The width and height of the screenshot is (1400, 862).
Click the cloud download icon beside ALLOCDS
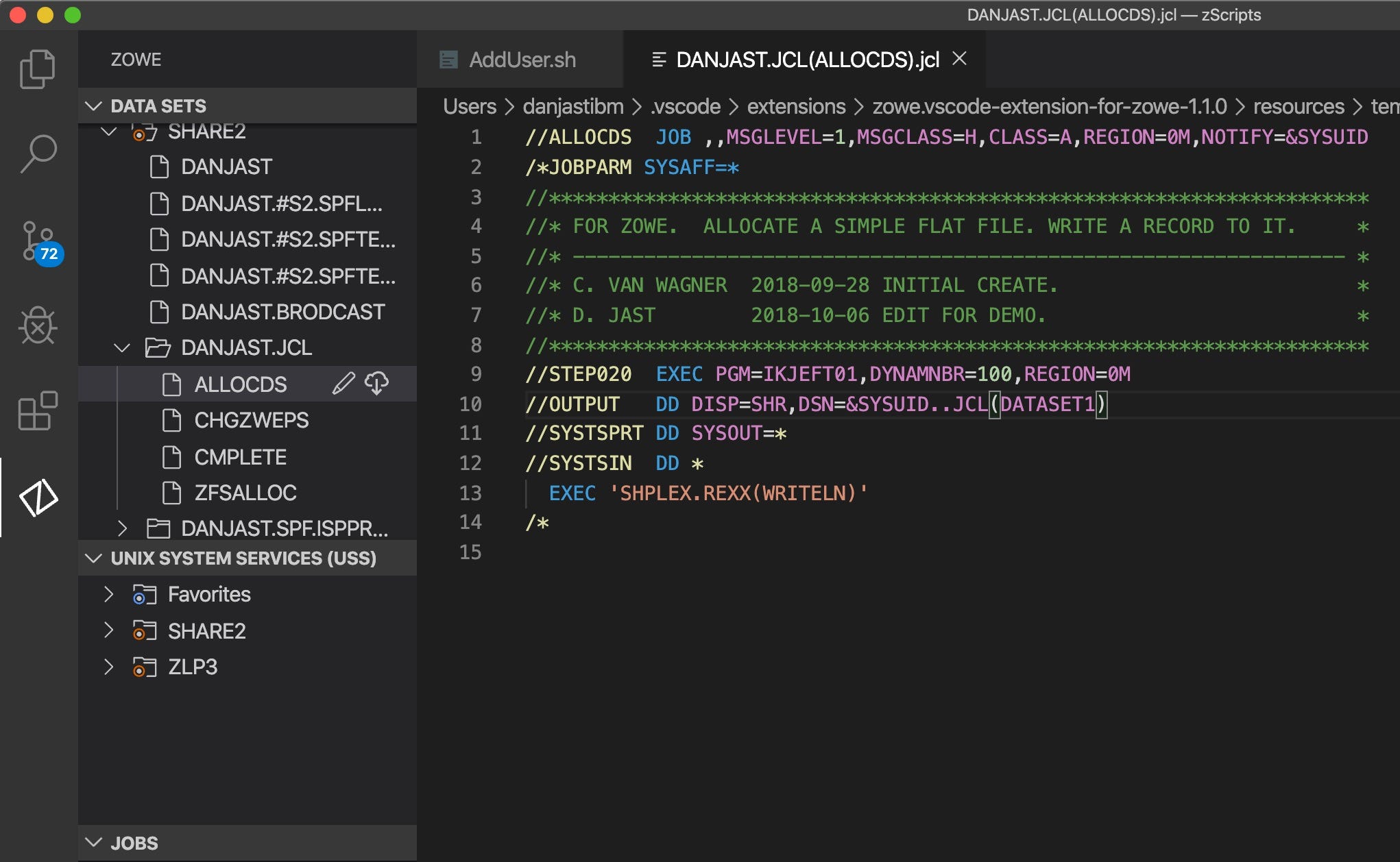[x=376, y=384]
